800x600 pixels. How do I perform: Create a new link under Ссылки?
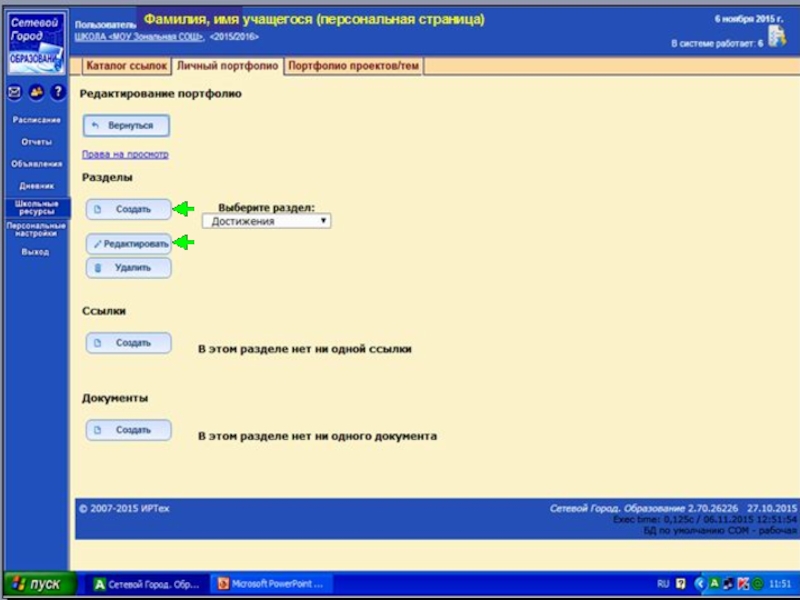128,343
